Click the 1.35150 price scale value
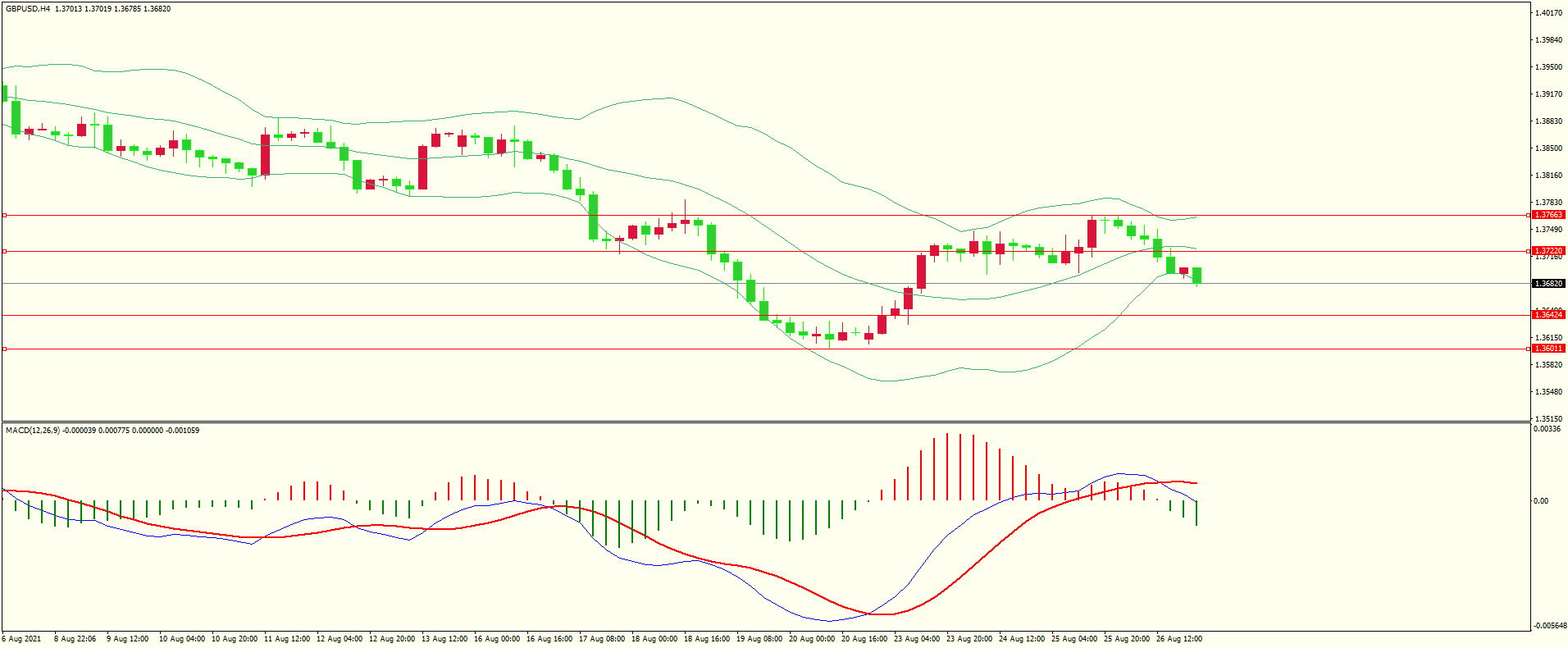 [x=1548, y=419]
